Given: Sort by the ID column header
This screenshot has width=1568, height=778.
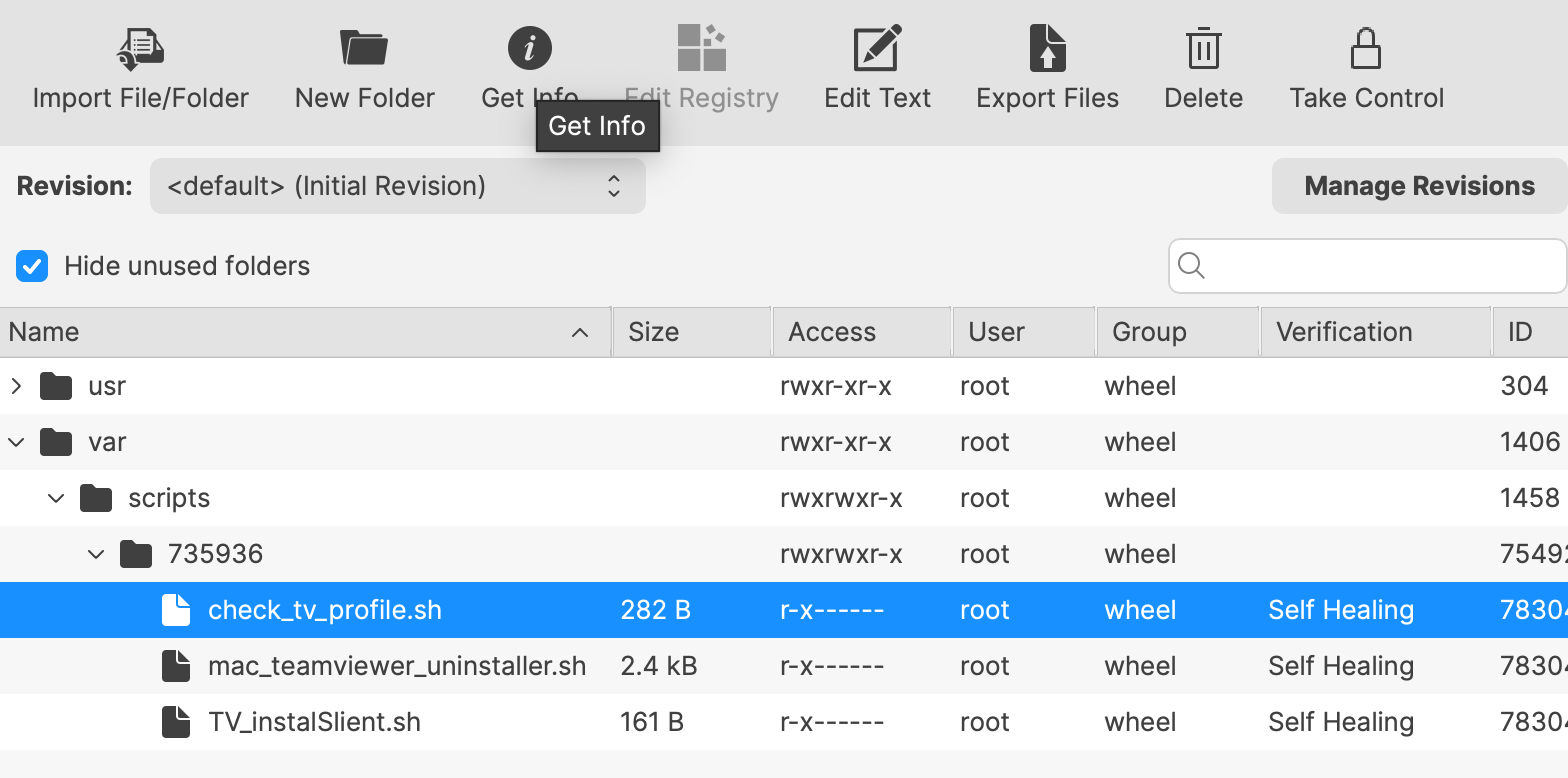Looking at the screenshot, I should 1531,332.
